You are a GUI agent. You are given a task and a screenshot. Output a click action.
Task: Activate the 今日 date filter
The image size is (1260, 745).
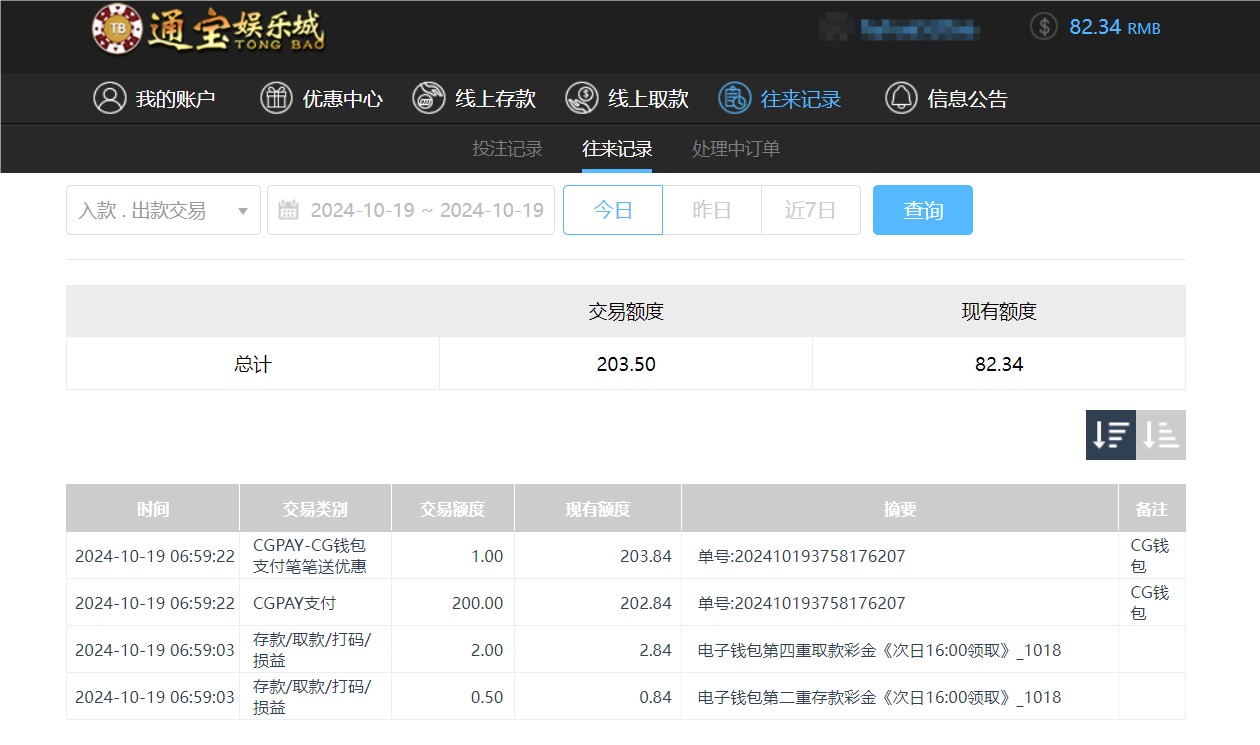point(612,210)
